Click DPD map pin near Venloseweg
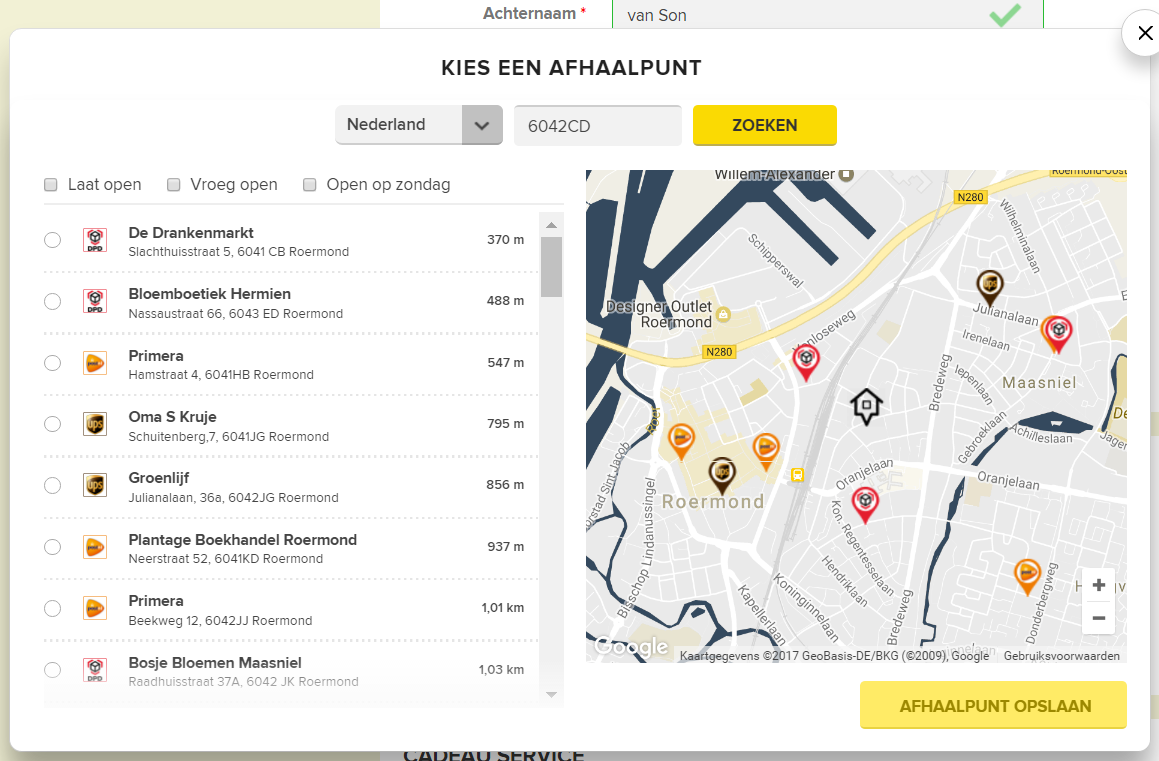 (806, 362)
